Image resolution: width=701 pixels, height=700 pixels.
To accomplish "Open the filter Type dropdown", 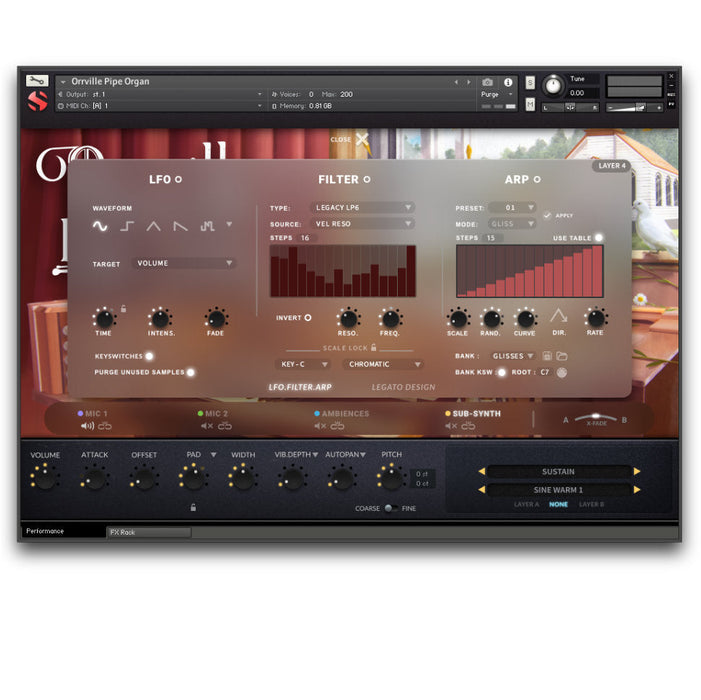I will click(363, 208).
